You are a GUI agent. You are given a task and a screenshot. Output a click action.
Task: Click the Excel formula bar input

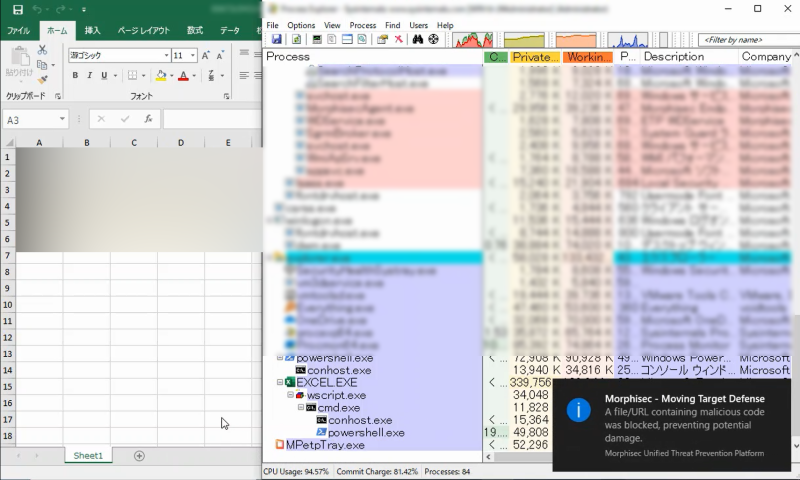click(x=213, y=119)
